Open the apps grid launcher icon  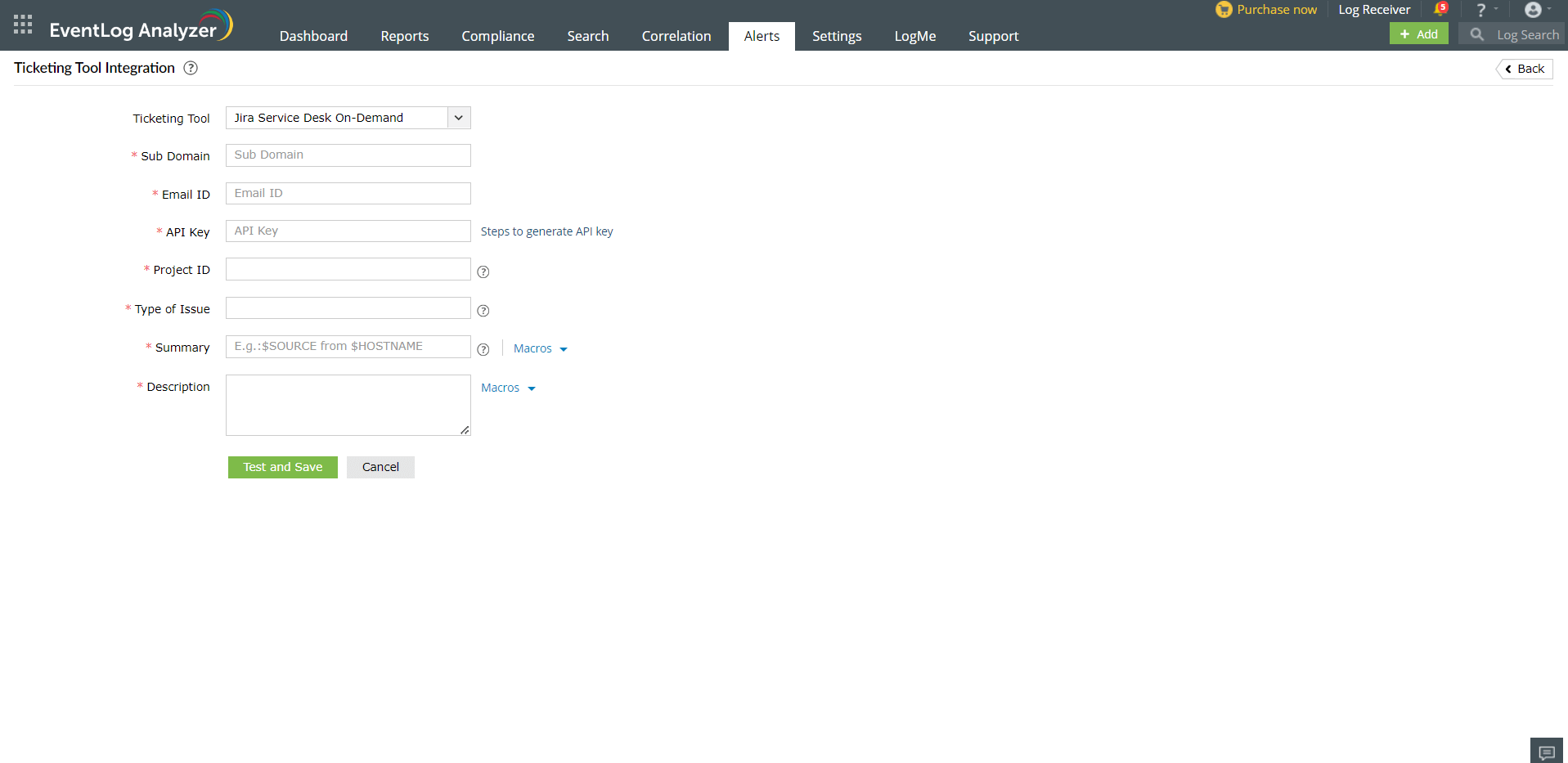[x=23, y=25]
